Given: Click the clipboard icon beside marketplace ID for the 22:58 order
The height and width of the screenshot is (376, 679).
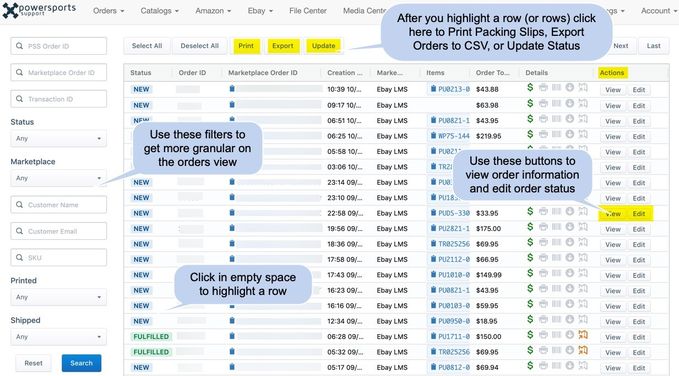Looking at the screenshot, I should pyautogui.click(x=232, y=212).
